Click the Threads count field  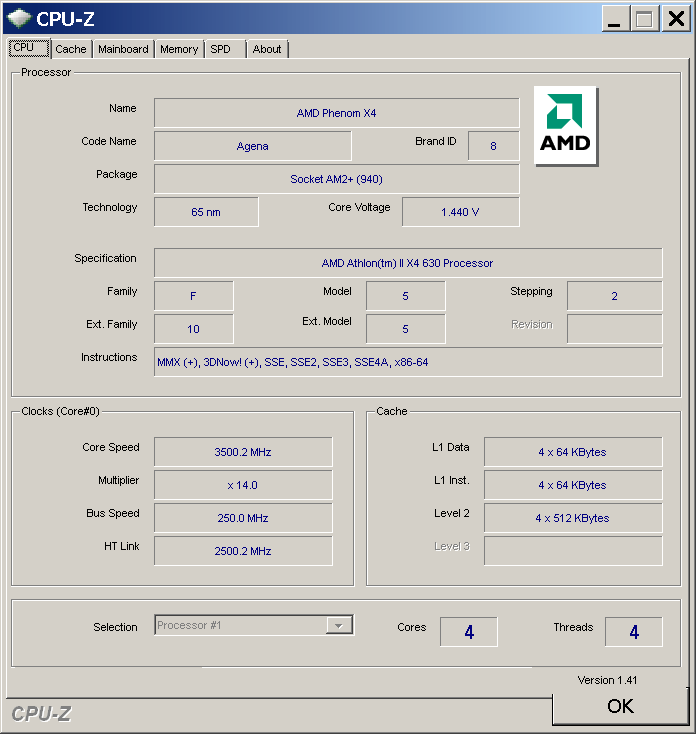634,632
